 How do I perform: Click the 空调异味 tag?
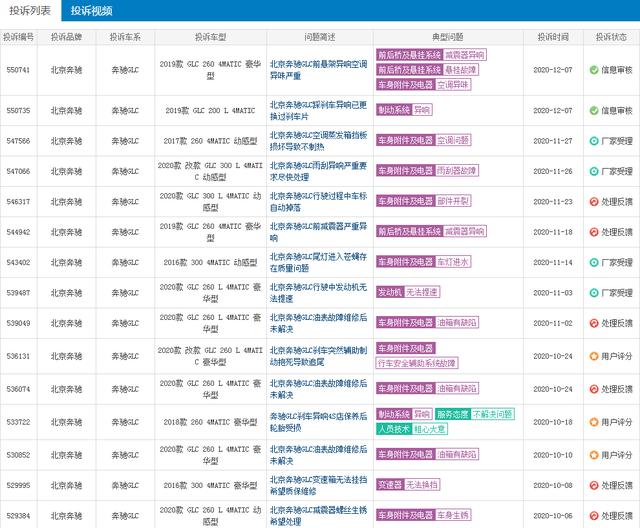[453, 85]
